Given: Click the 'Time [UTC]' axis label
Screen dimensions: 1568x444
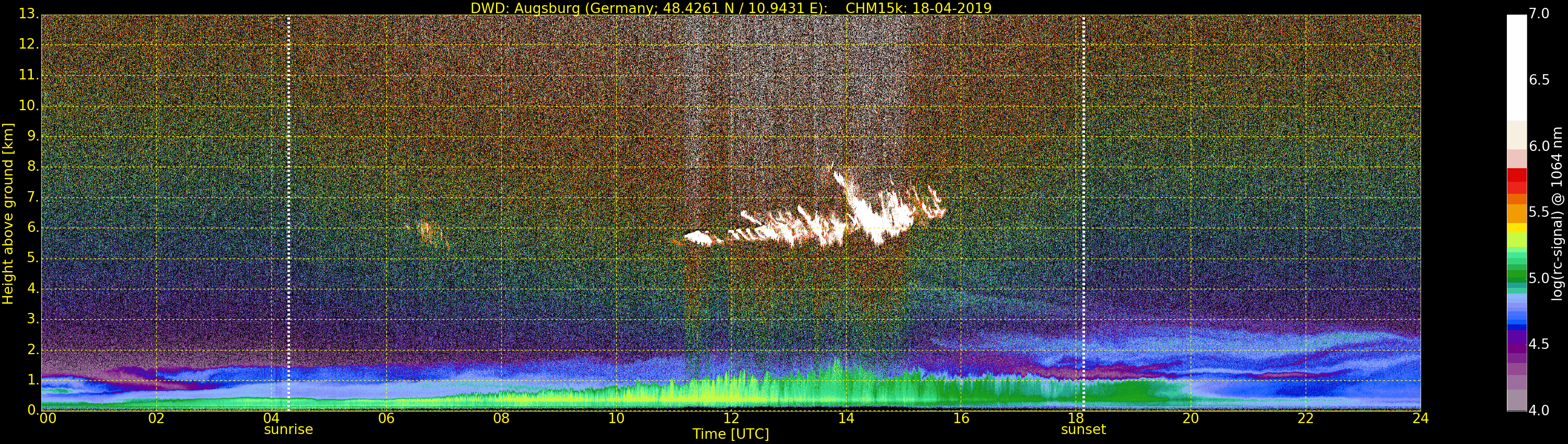Looking at the screenshot, I should coord(731,434).
